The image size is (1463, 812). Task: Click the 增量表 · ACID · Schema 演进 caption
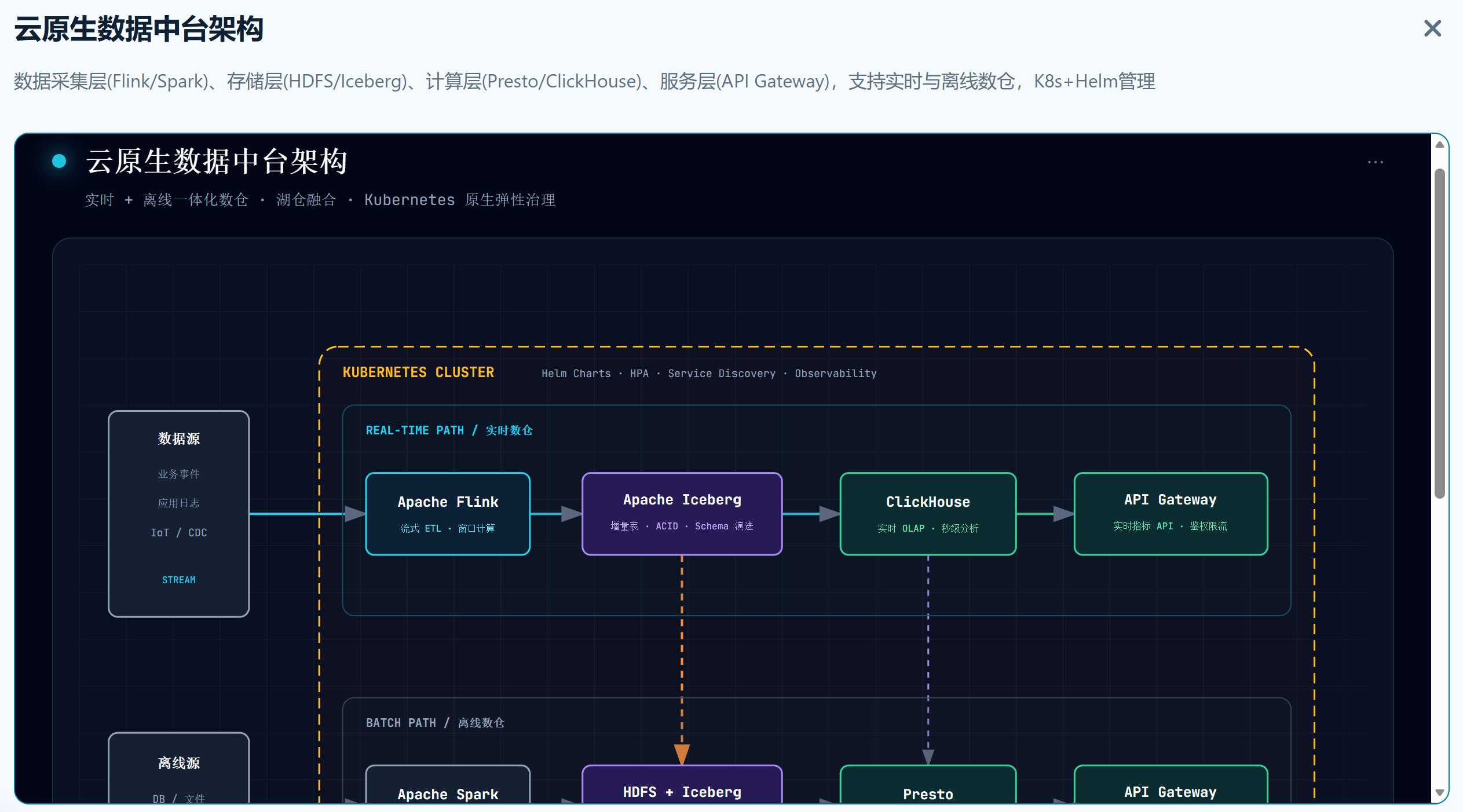(x=682, y=526)
